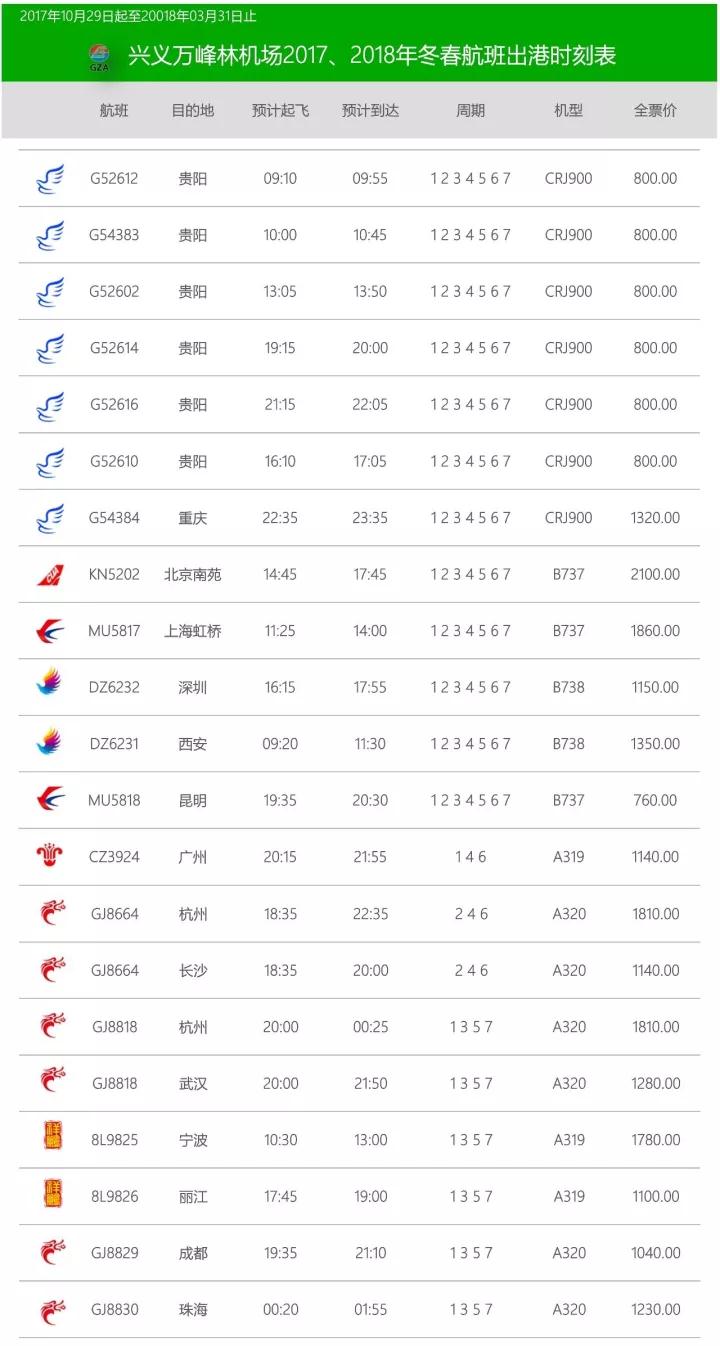The height and width of the screenshot is (1346, 720).
Task: Click destination 上海虹桥 in the table
Action: 193,631
